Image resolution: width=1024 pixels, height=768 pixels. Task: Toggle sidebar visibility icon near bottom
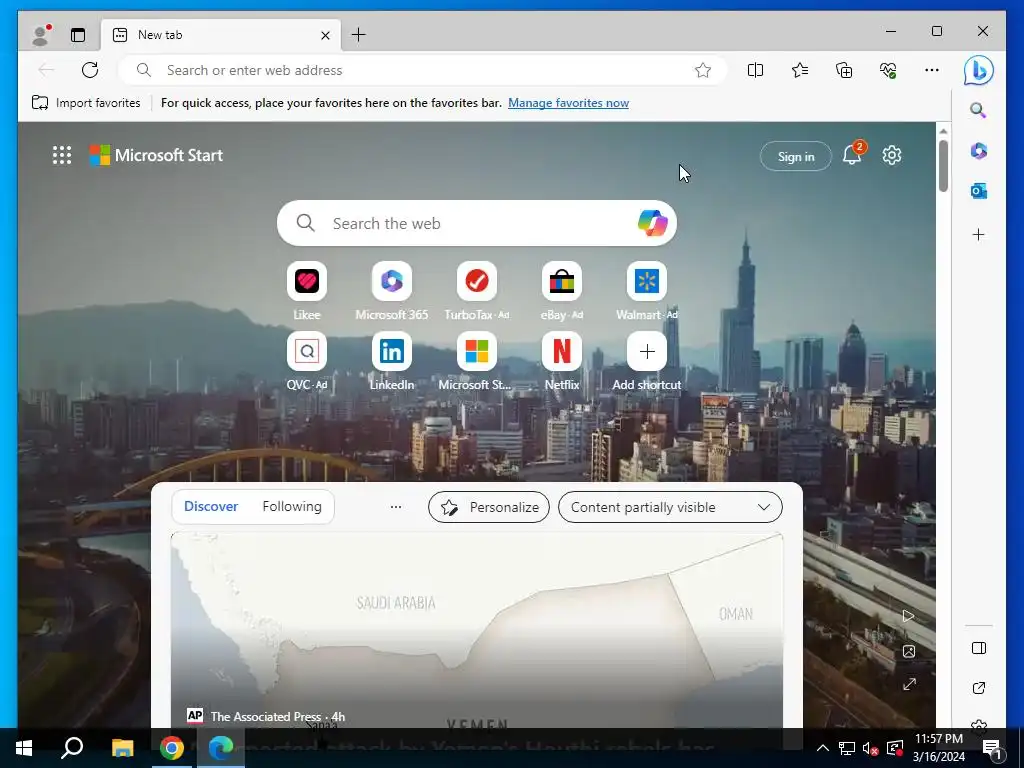pos(978,648)
